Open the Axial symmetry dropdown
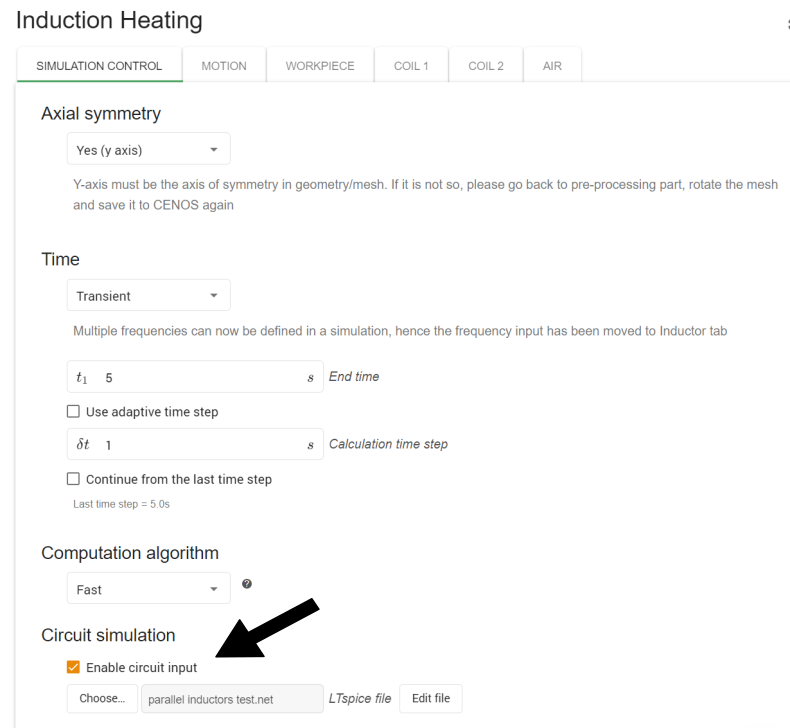Image resolution: width=790 pixels, height=728 pixels. click(x=148, y=150)
